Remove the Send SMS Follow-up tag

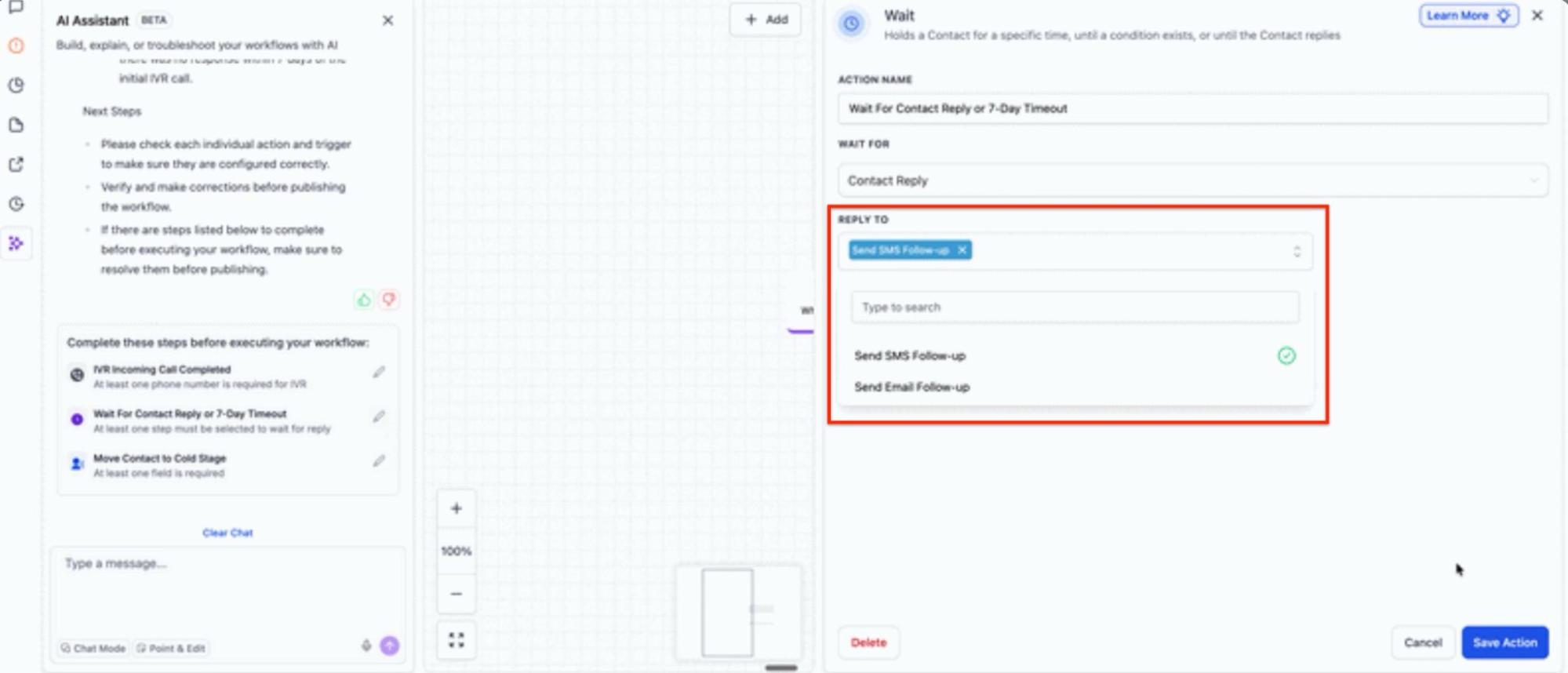(962, 250)
